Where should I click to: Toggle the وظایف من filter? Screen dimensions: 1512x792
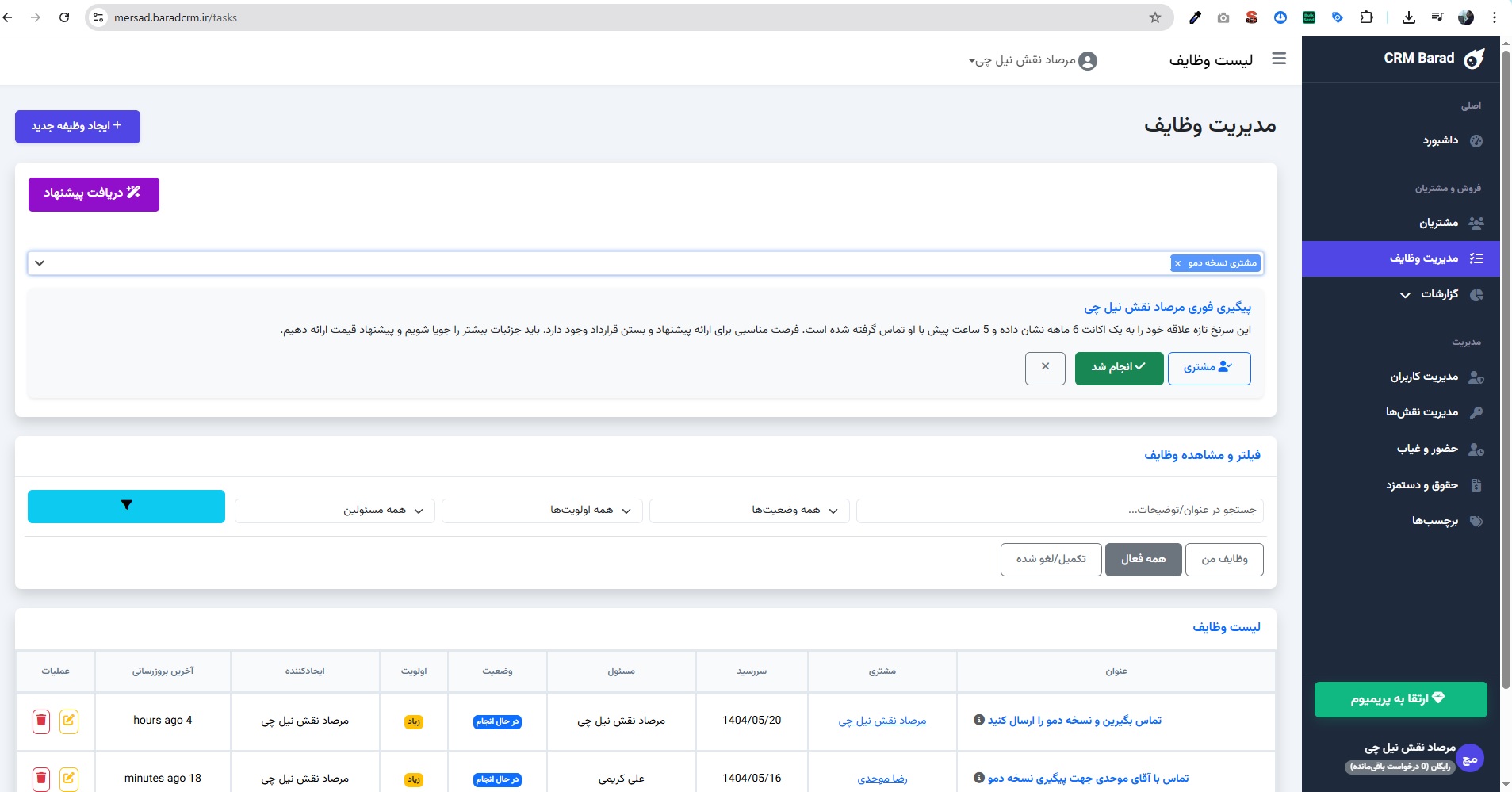(x=1224, y=559)
